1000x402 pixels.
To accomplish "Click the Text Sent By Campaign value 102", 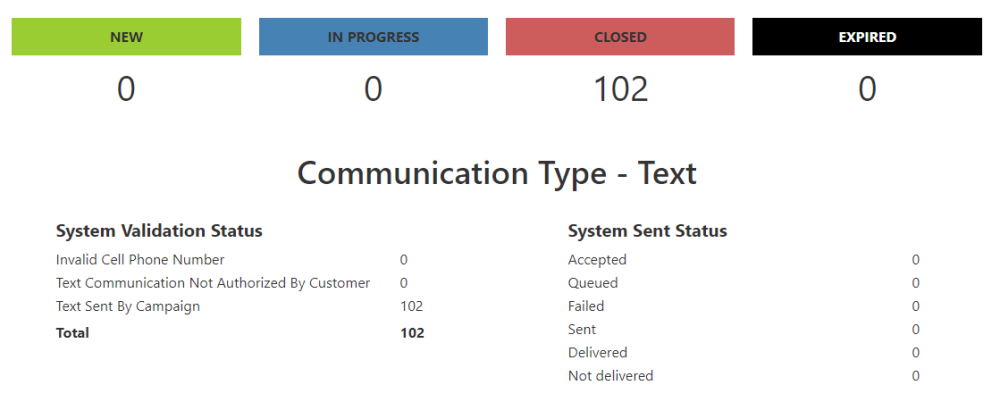I will pyautogui.click(x=411, y=306).
